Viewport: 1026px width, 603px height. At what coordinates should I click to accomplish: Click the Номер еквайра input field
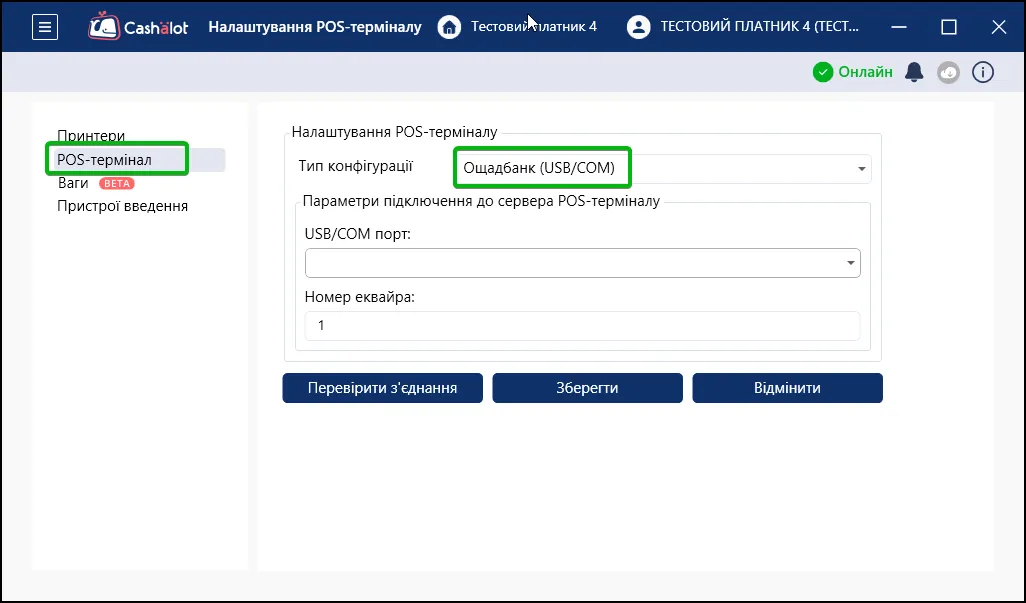pos(582,326)
